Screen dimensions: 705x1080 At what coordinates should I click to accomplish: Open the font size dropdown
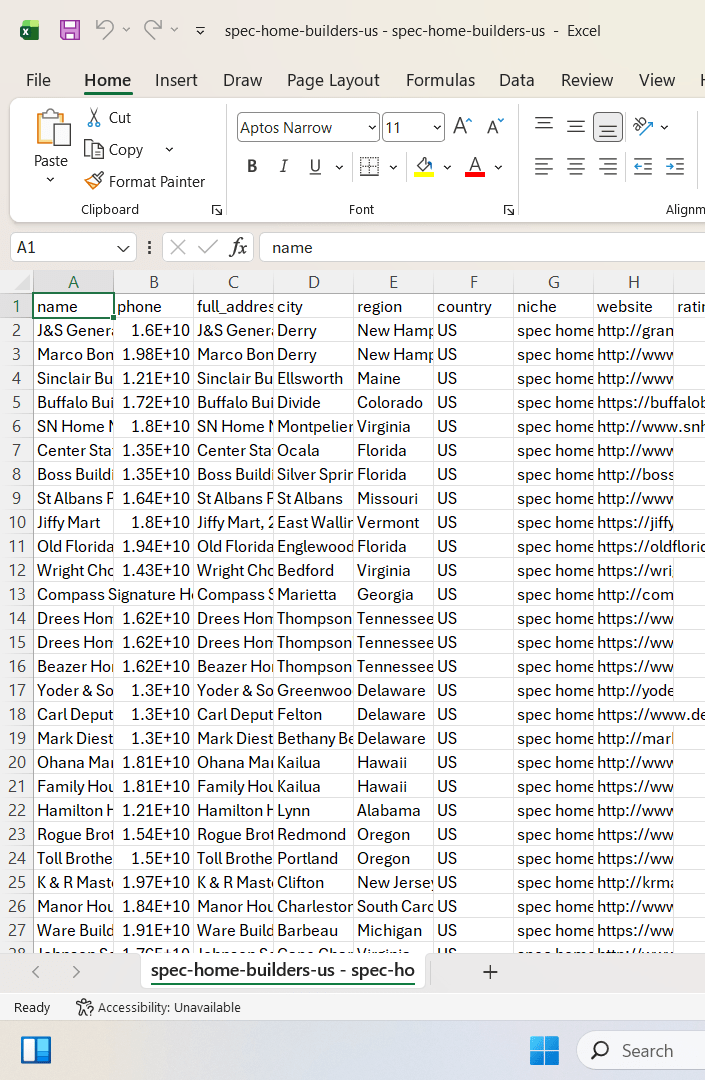(437, 127)
